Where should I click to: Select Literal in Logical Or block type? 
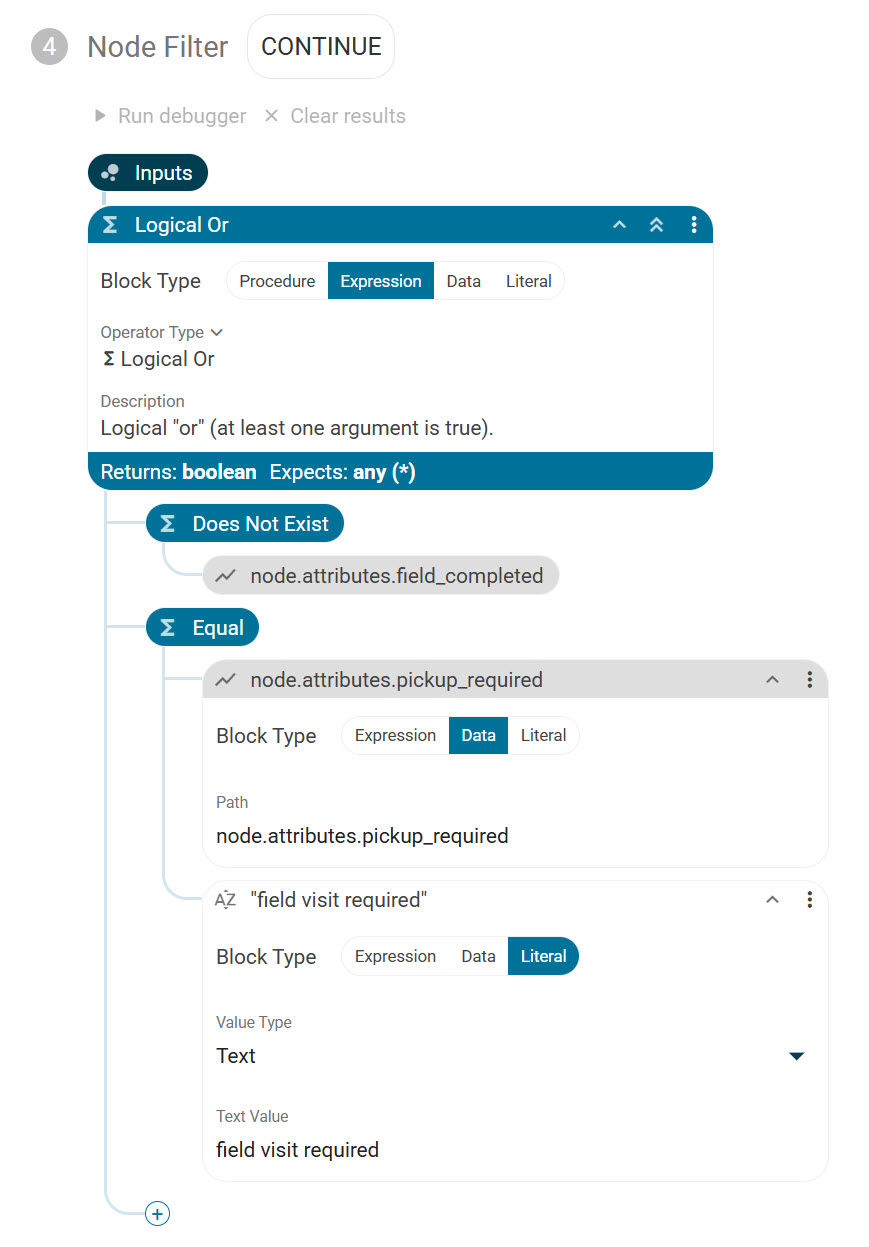click(528, 281)
